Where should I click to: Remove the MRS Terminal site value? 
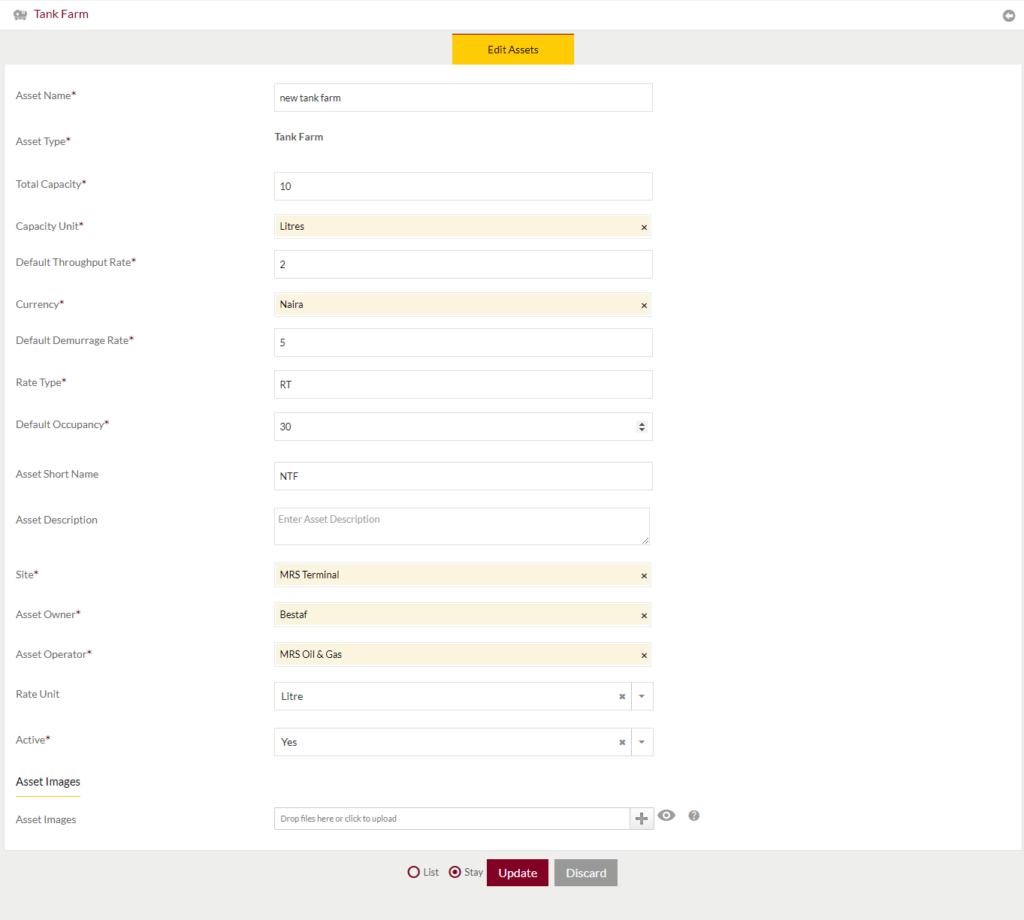(644, 575)
